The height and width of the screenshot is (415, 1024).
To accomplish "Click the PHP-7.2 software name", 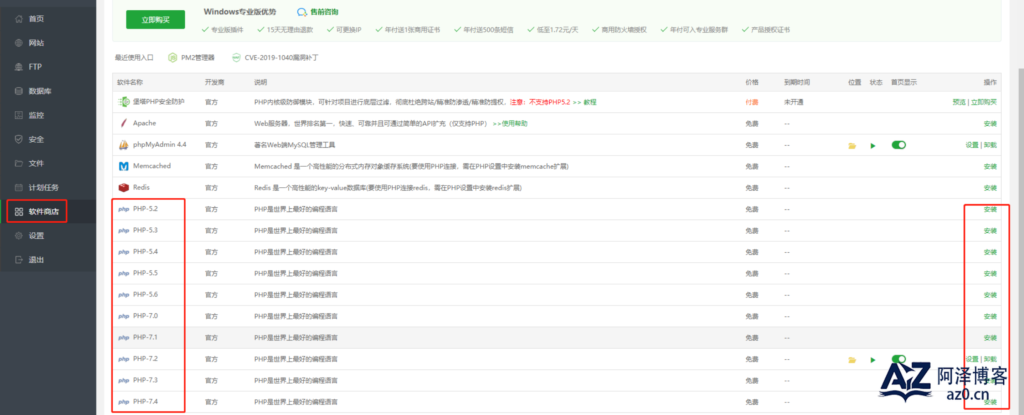I will point(146,359).
